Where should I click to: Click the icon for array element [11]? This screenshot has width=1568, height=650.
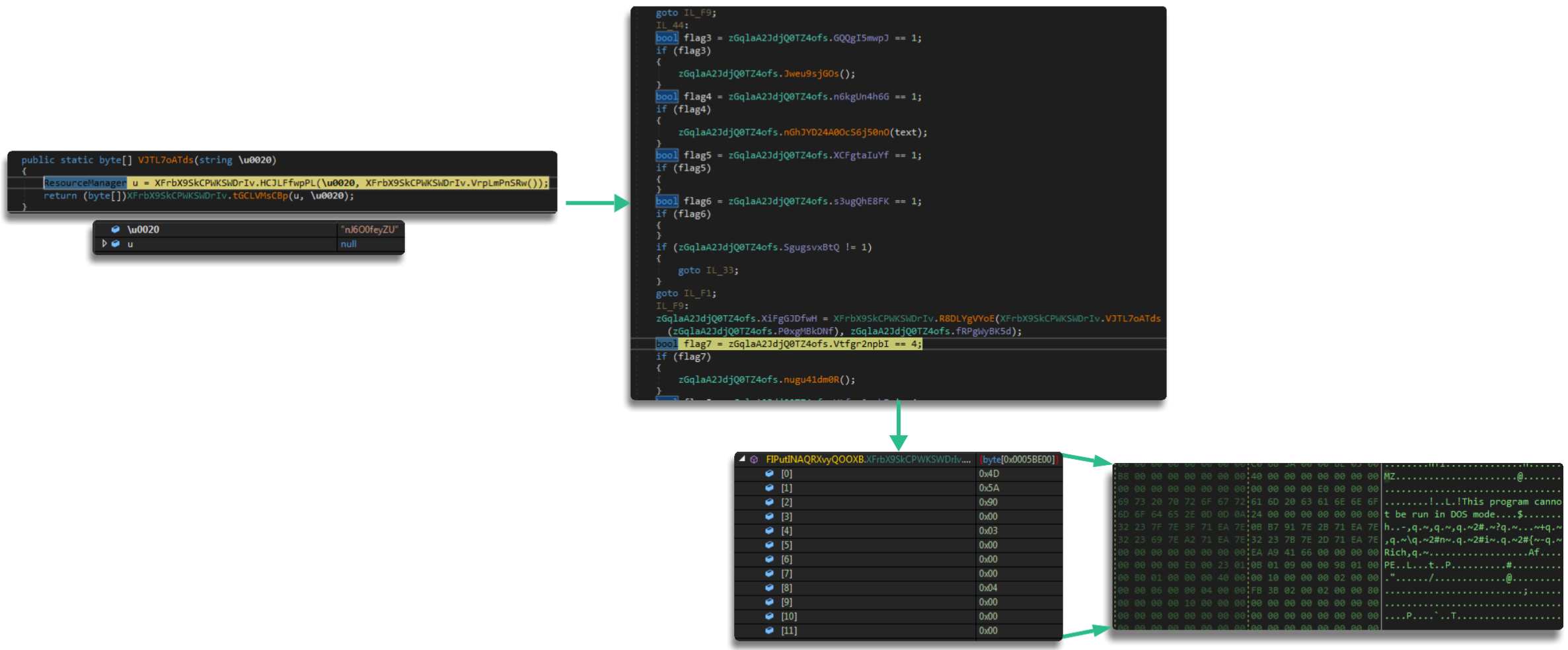pos(769,631)
